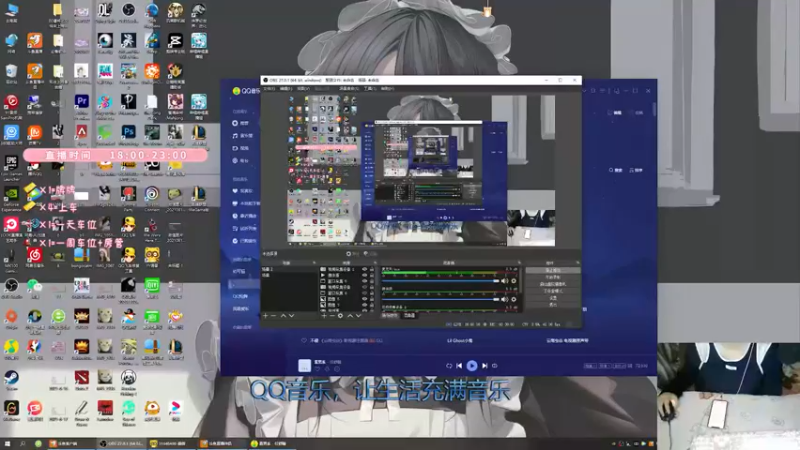This screenshot has width=800, height=450.
Task: Open first mixer track settings gear
Action: click(x=514, y=281)
